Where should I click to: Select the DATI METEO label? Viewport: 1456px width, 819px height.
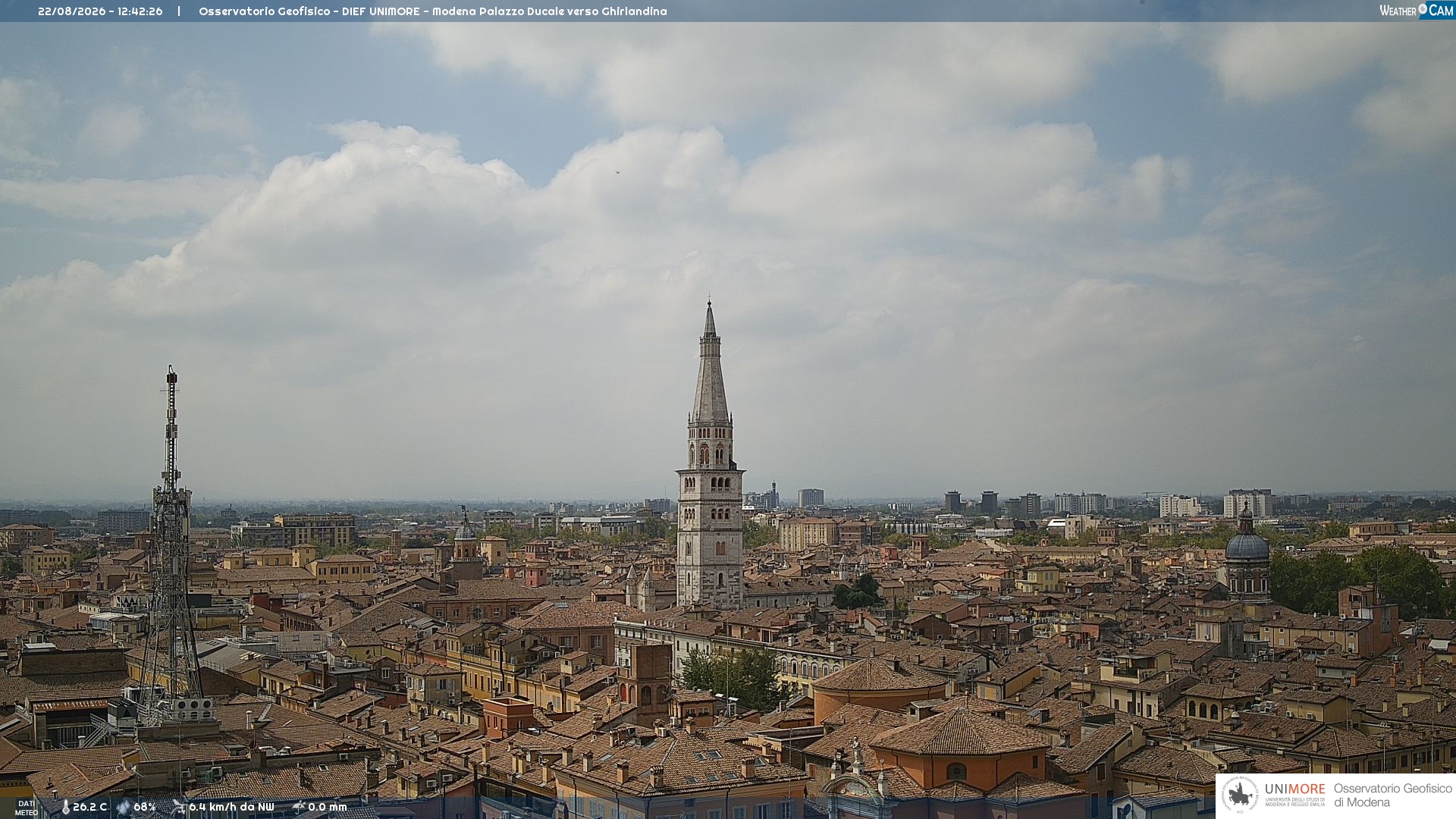point(27,808)
